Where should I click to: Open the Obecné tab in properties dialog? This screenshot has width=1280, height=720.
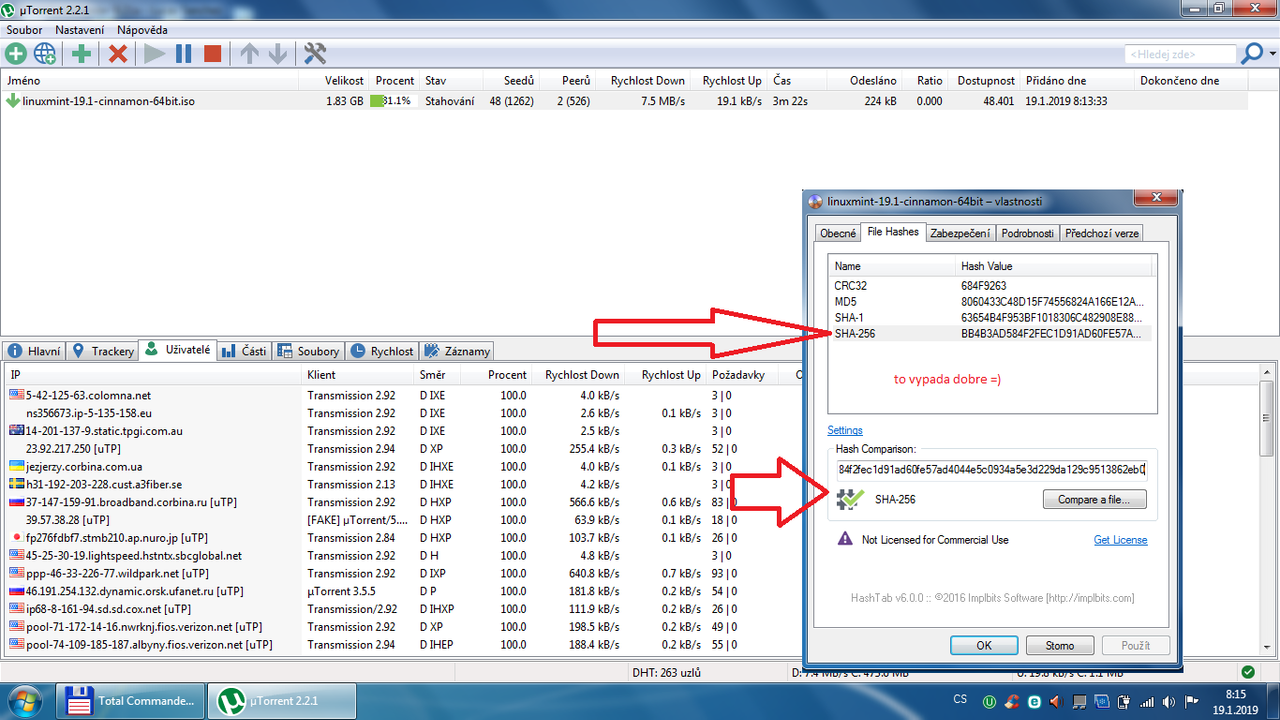click(838, 233)
